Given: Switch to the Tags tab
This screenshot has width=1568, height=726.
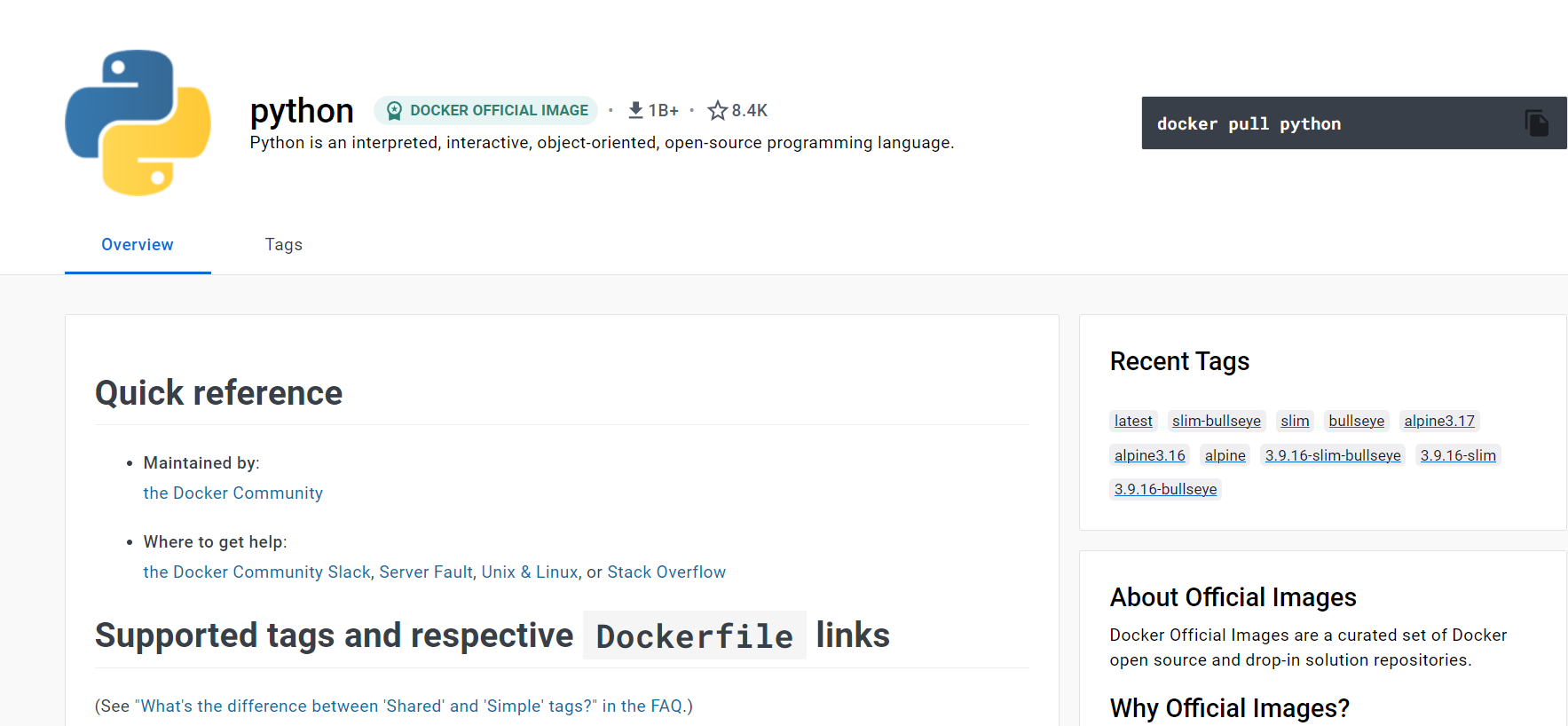Looking at the screenshot, I should click(x=284, y=245).
